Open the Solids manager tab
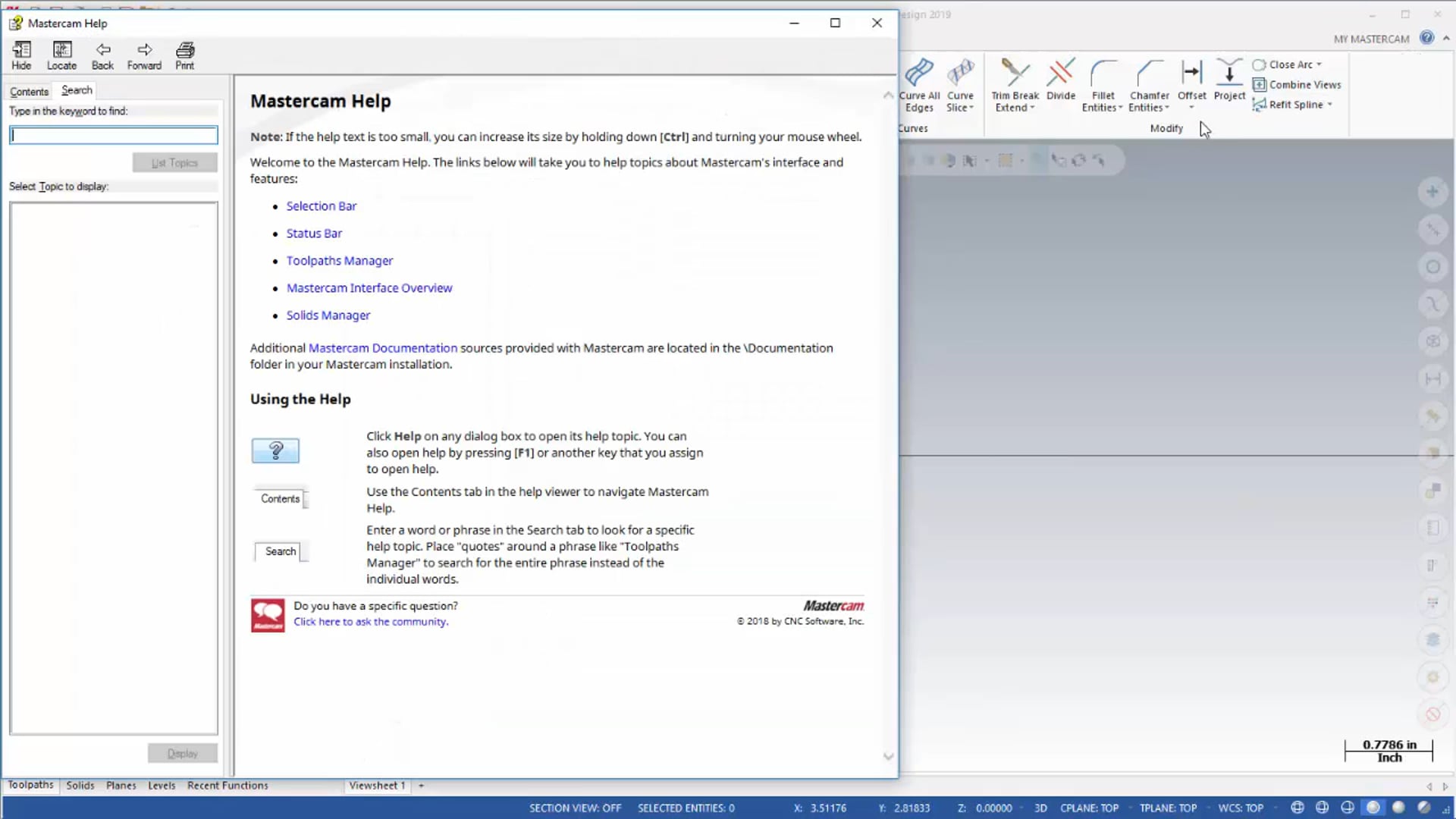The image size is (1456, 819). (80, 786)
